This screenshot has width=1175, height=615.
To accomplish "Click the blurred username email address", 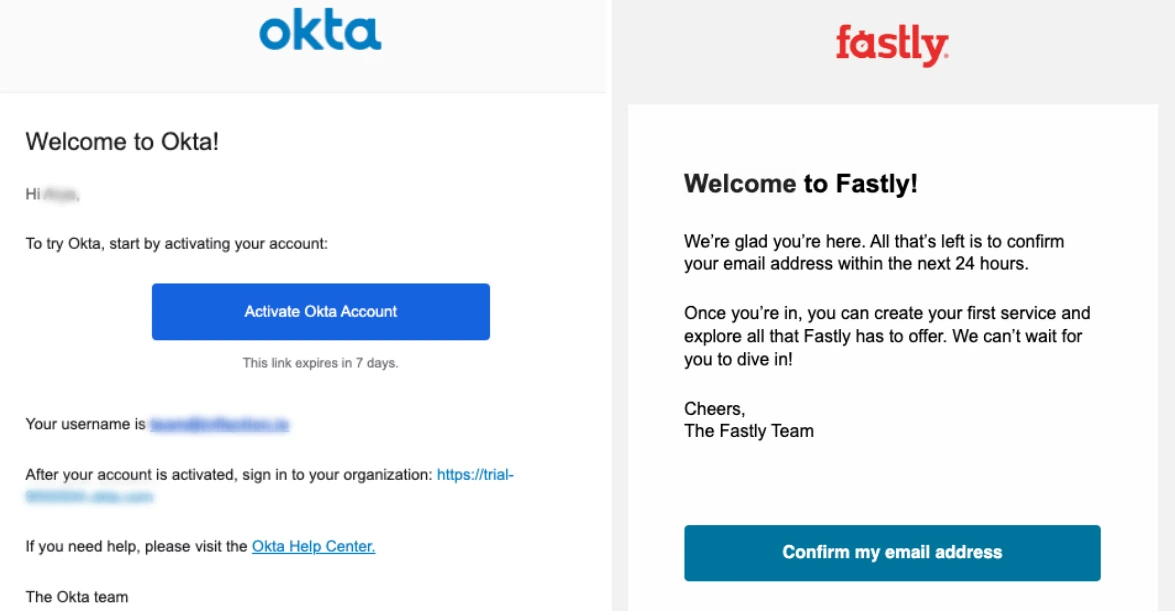I will [x=219, y=425].
